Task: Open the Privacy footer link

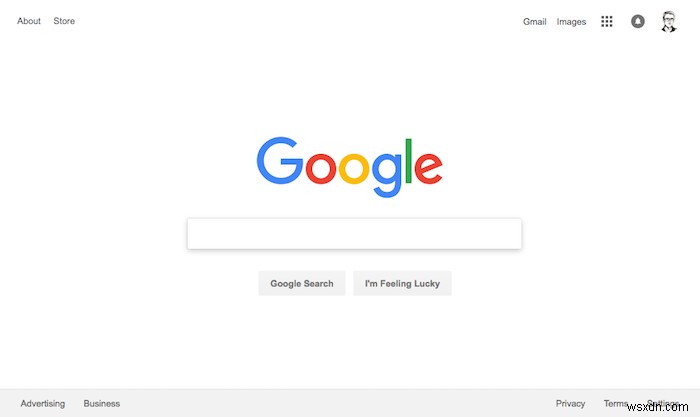Action: point(570,404)
